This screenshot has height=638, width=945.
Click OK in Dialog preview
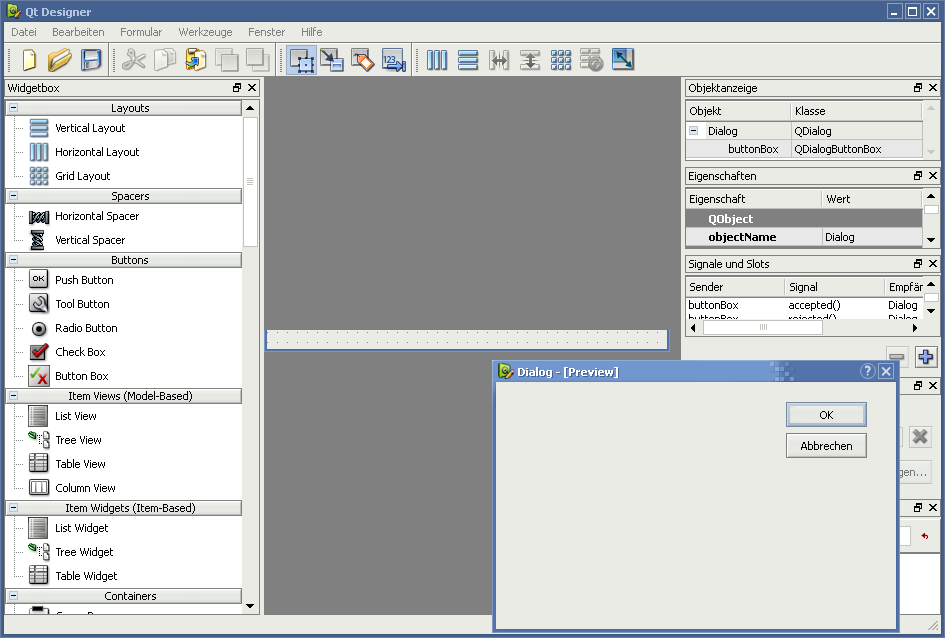(x=826, y=414)
